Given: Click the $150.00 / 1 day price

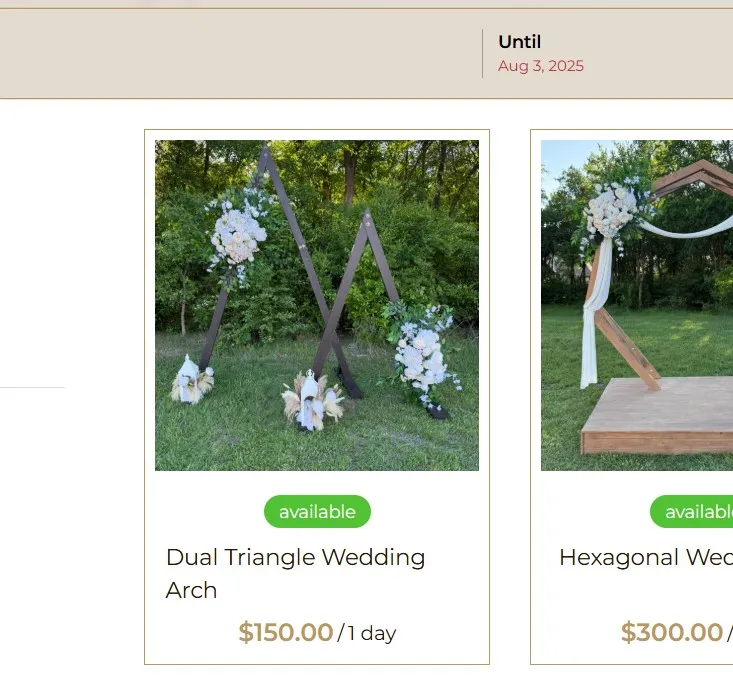Looking at the screenshot, I should 317,633.
